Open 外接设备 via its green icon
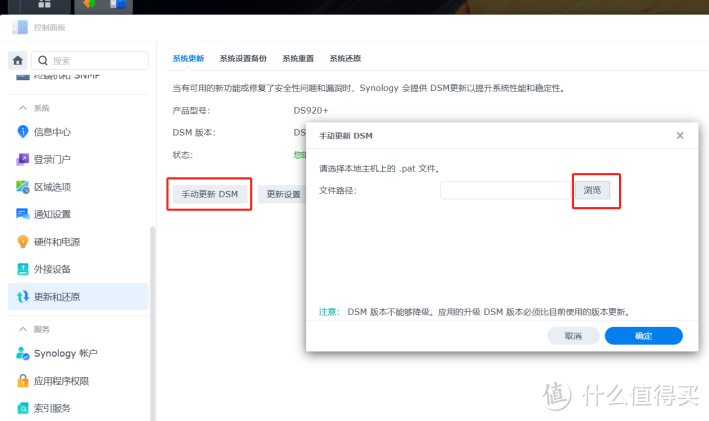Image resolution: width=709 pixels, height=421 pixels. pos(23,269)
